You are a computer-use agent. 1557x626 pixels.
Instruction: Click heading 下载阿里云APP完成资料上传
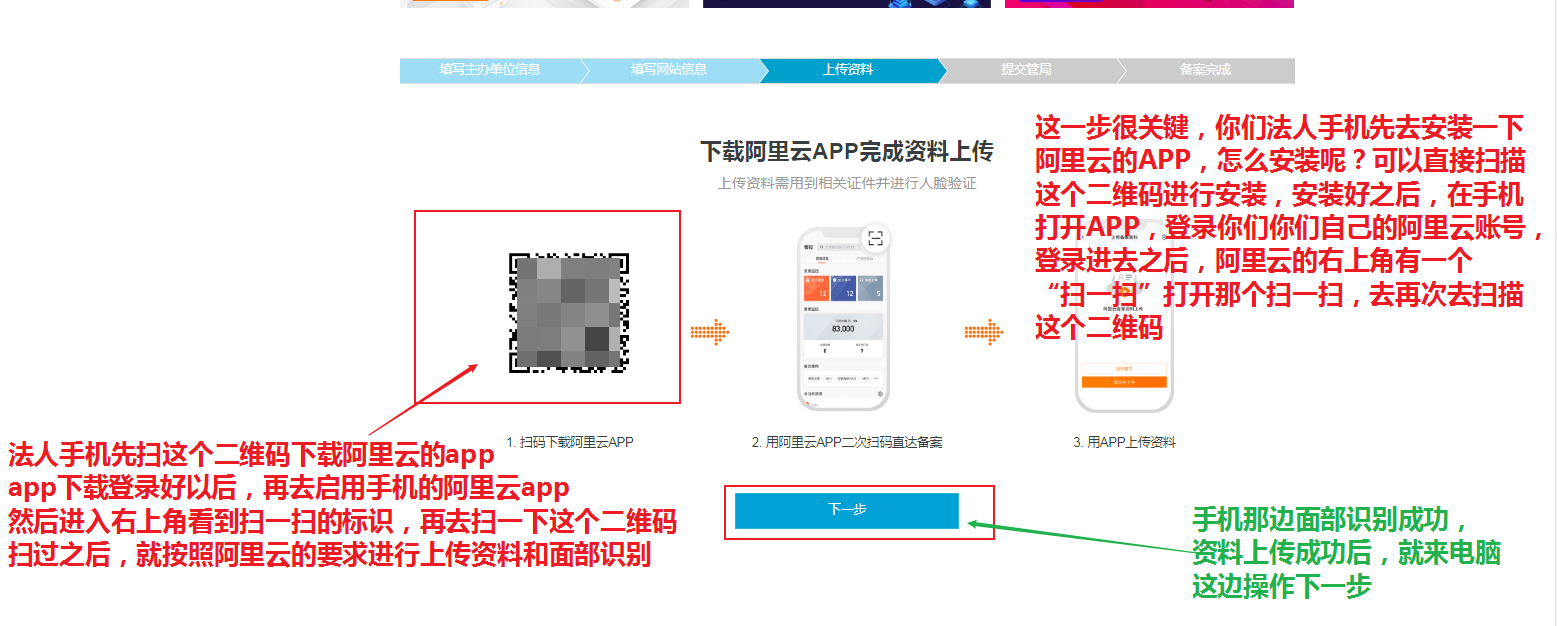click(x=846, y=152)
